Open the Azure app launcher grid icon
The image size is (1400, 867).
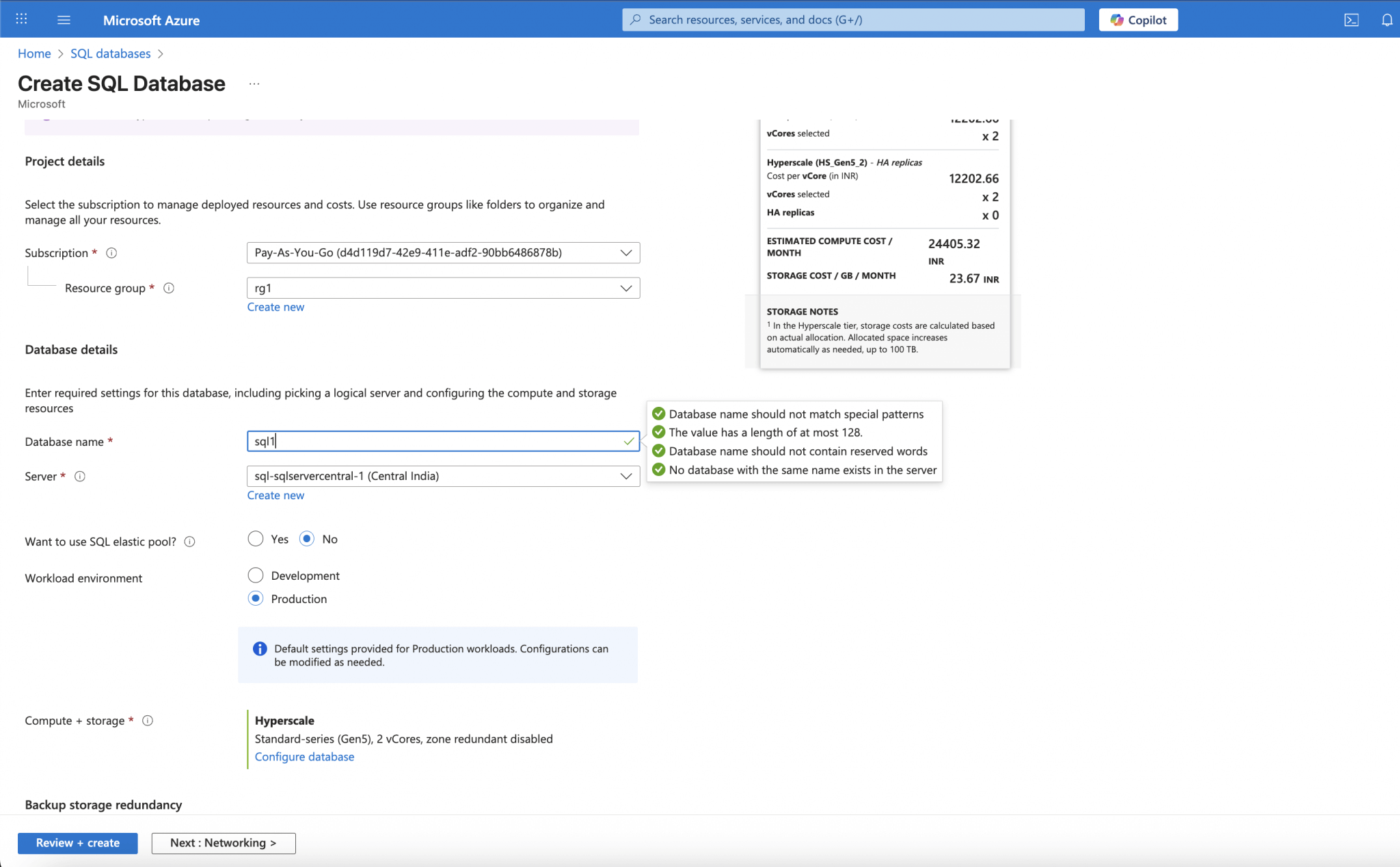click(x=21, y=18)
